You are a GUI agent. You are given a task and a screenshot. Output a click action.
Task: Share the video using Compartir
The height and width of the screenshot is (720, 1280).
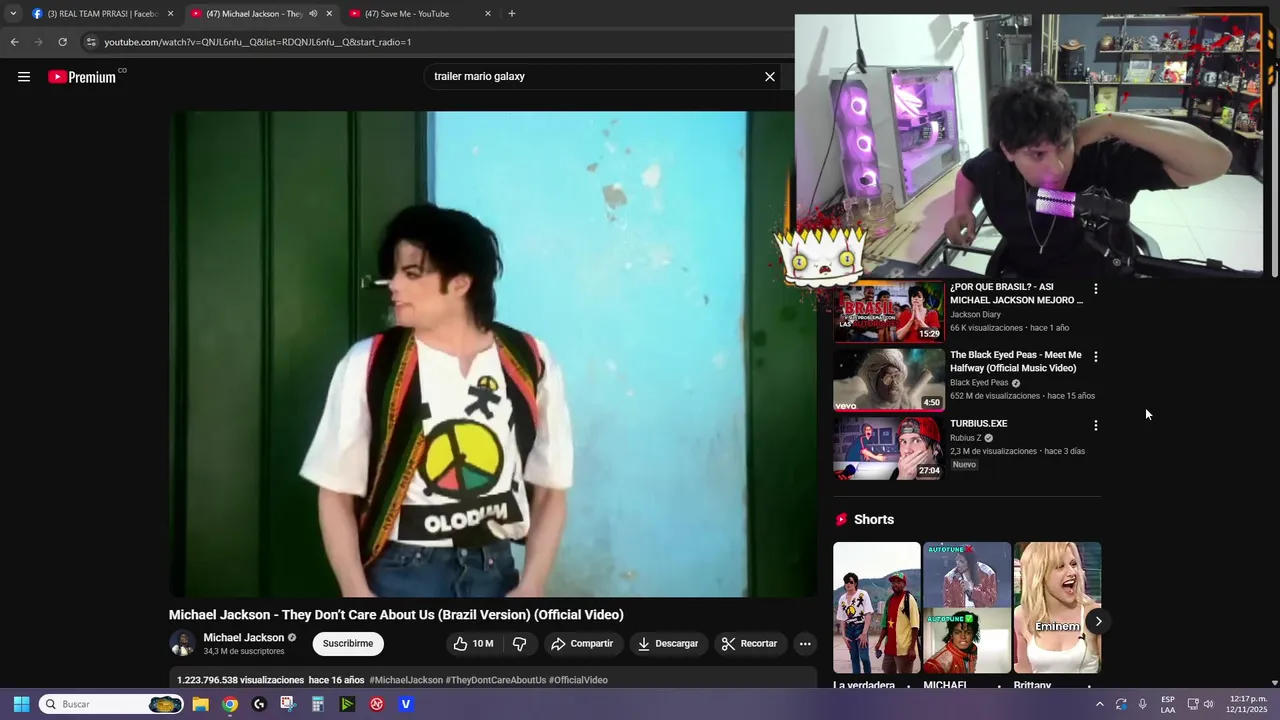(x=582, y=644)
